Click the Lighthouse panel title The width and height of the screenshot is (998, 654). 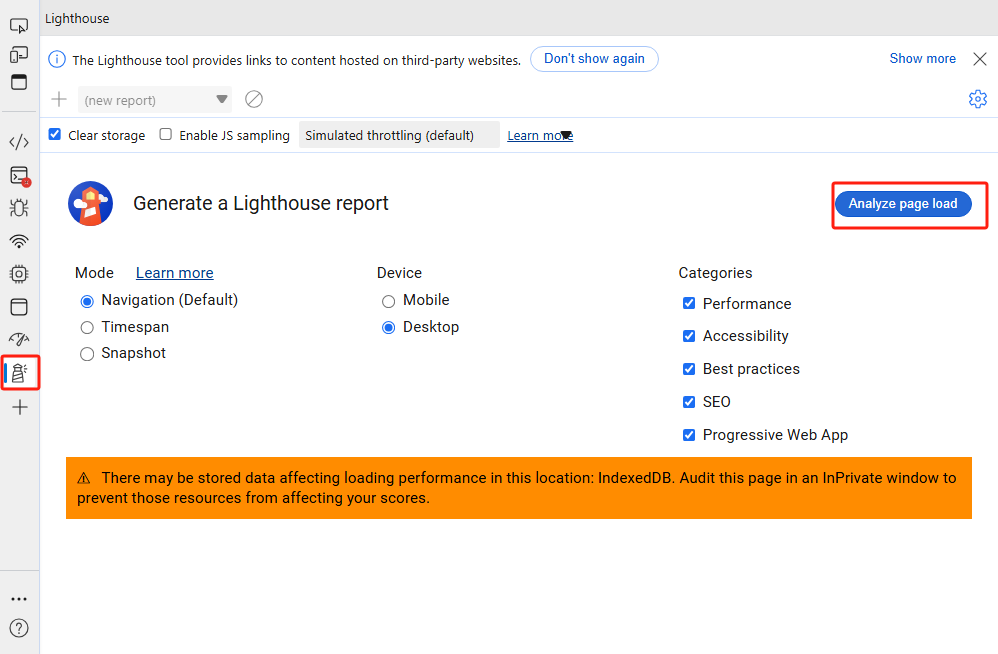77,18
